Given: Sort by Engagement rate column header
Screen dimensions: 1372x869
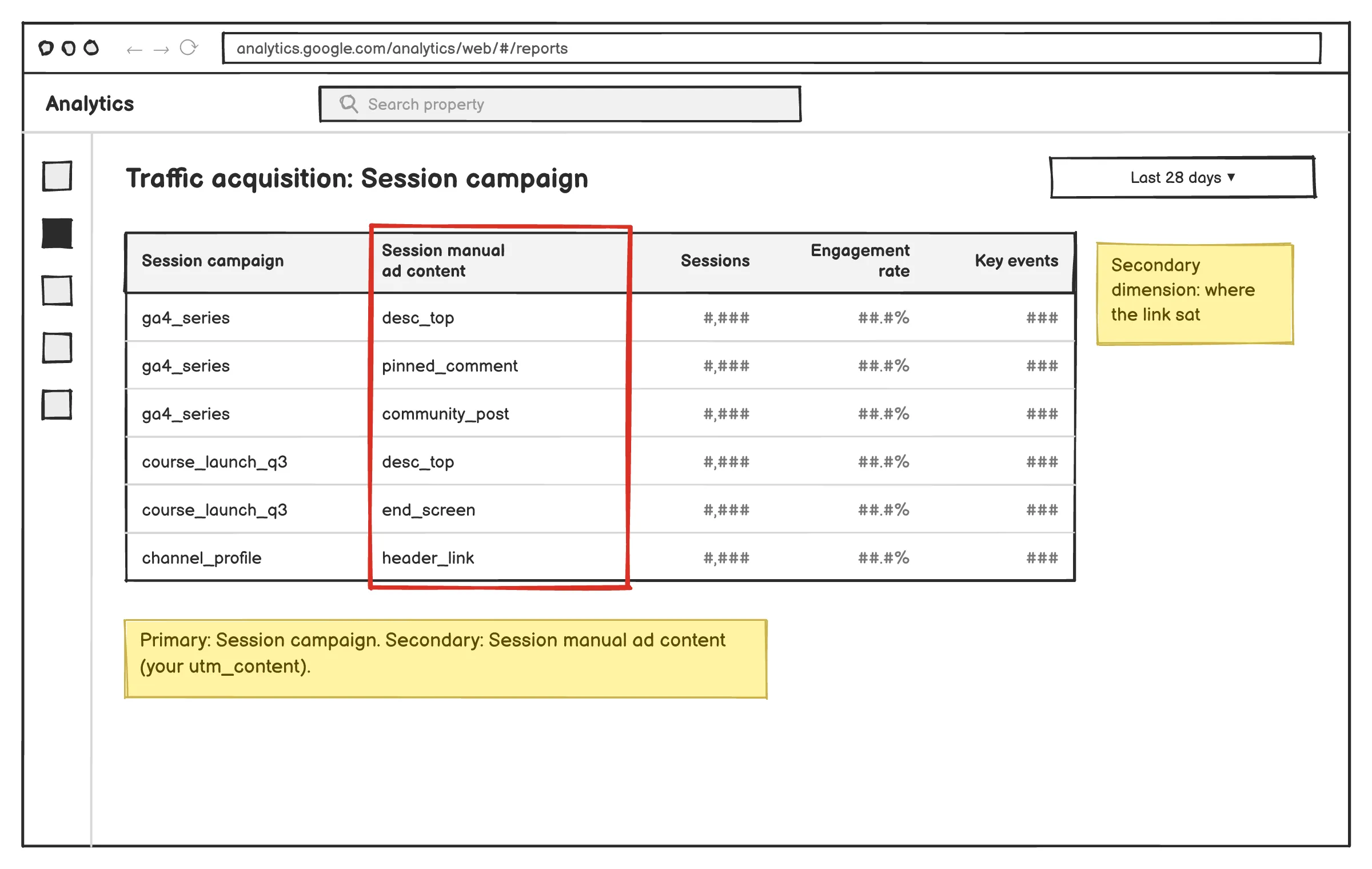Looking at the screenshot, I should [860, 261].
